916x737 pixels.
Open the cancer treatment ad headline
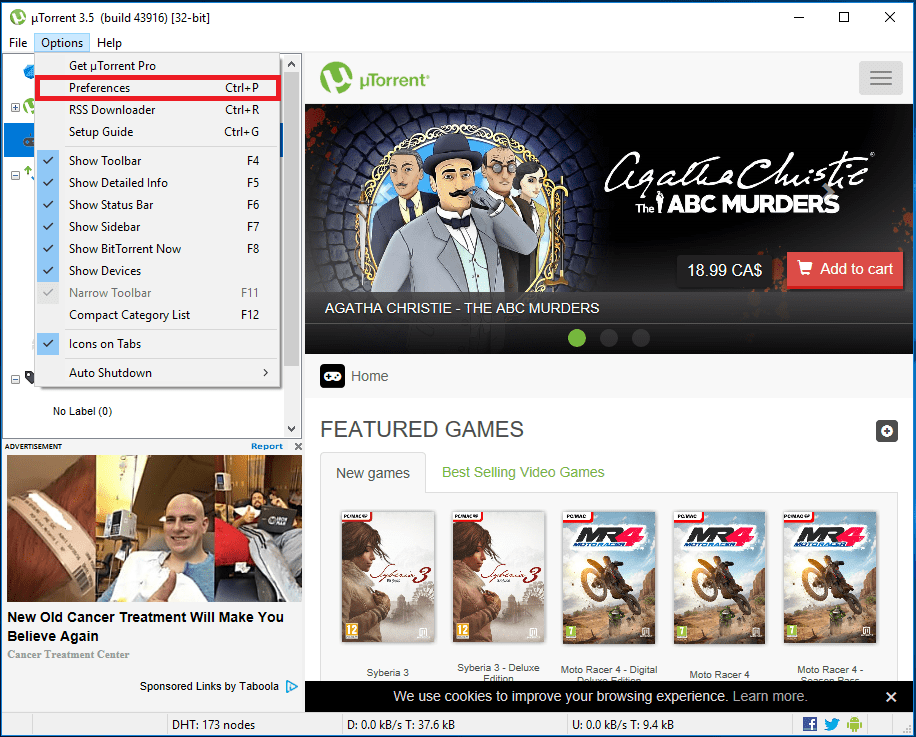point(145,627)
